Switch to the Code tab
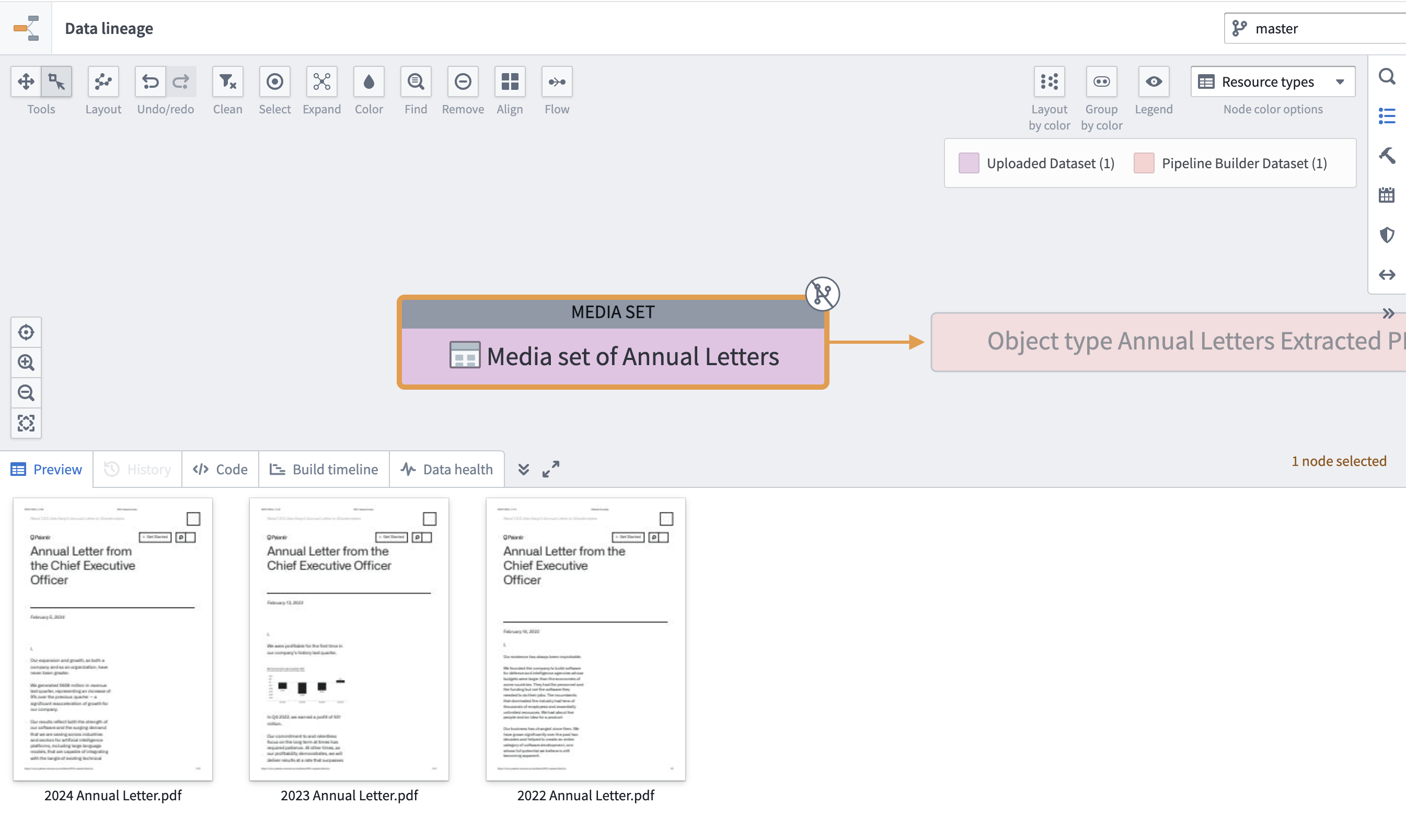1406x840 pixels. (x=220, y=469)
